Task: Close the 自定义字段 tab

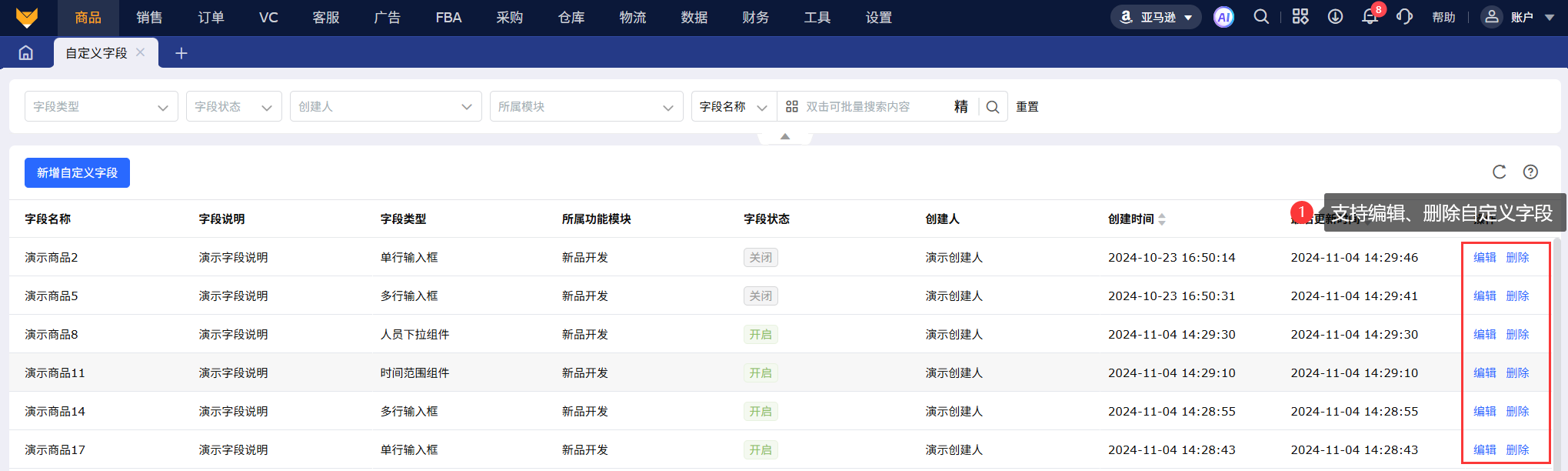Action: (x=141, y=52)
